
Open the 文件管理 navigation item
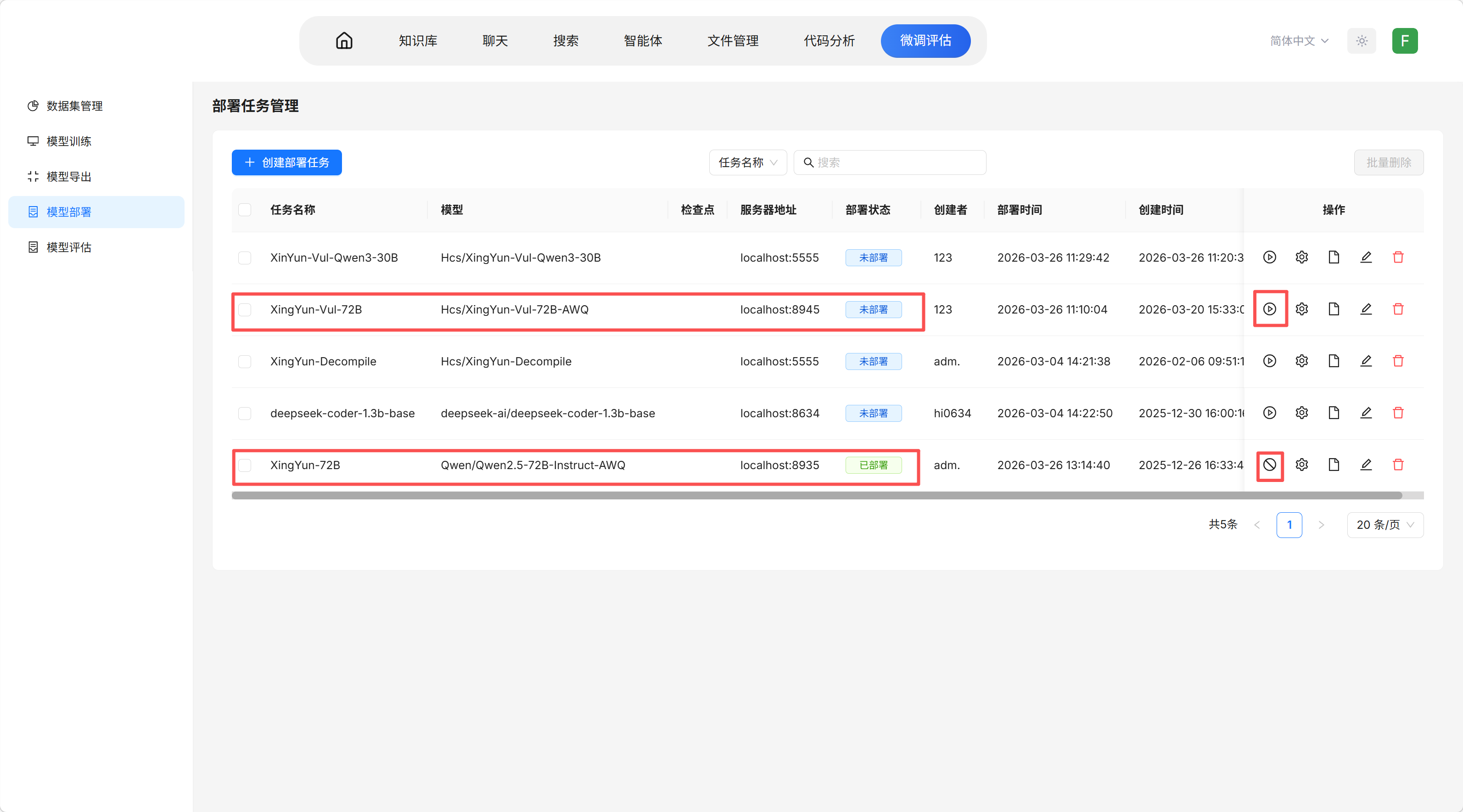[733, 40]
